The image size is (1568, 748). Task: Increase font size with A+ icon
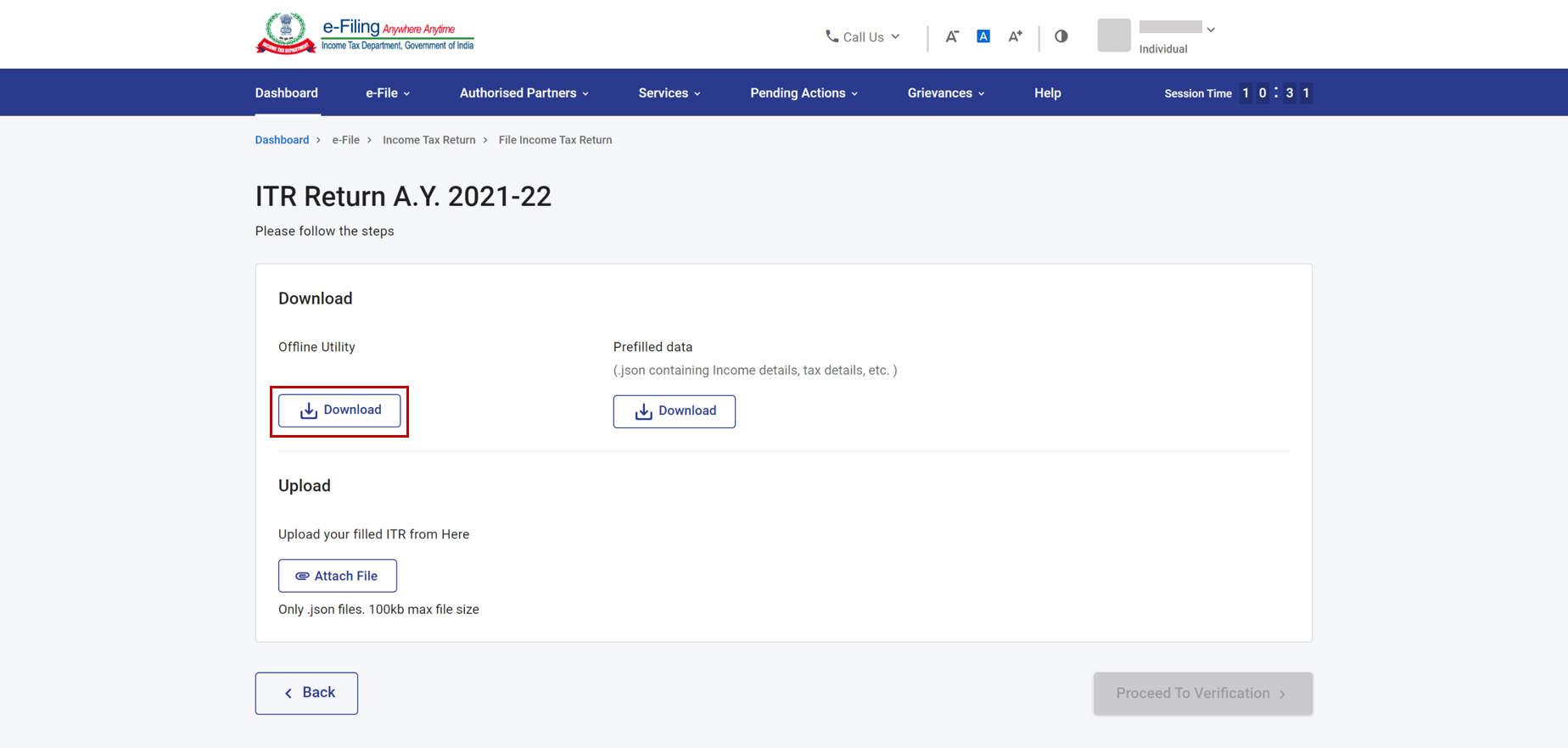coord(1015,36)
